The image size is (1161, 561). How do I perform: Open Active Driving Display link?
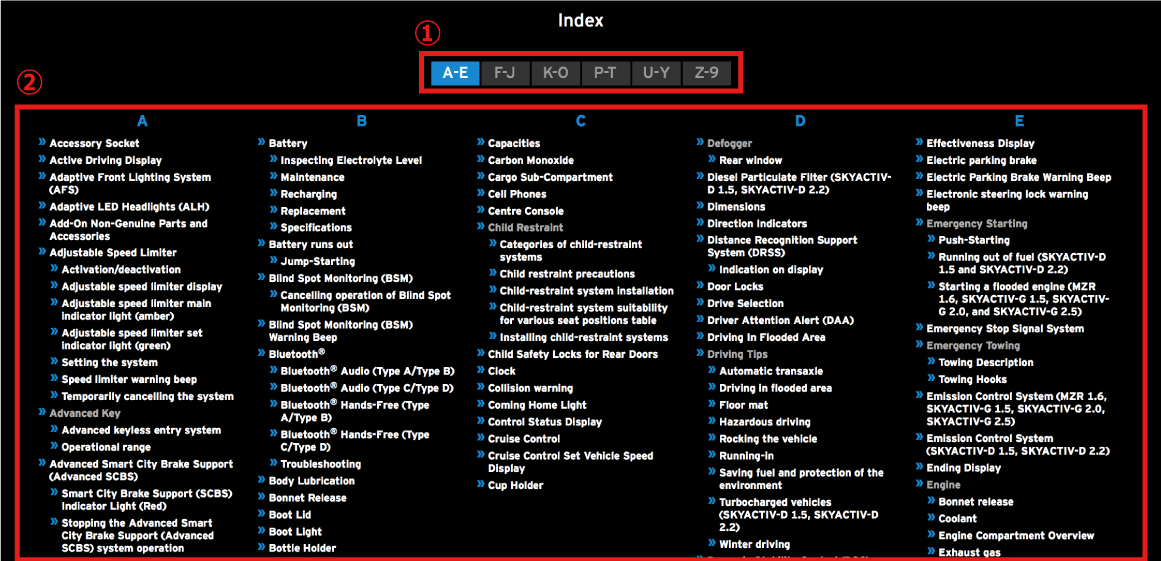tap(105, 161)
